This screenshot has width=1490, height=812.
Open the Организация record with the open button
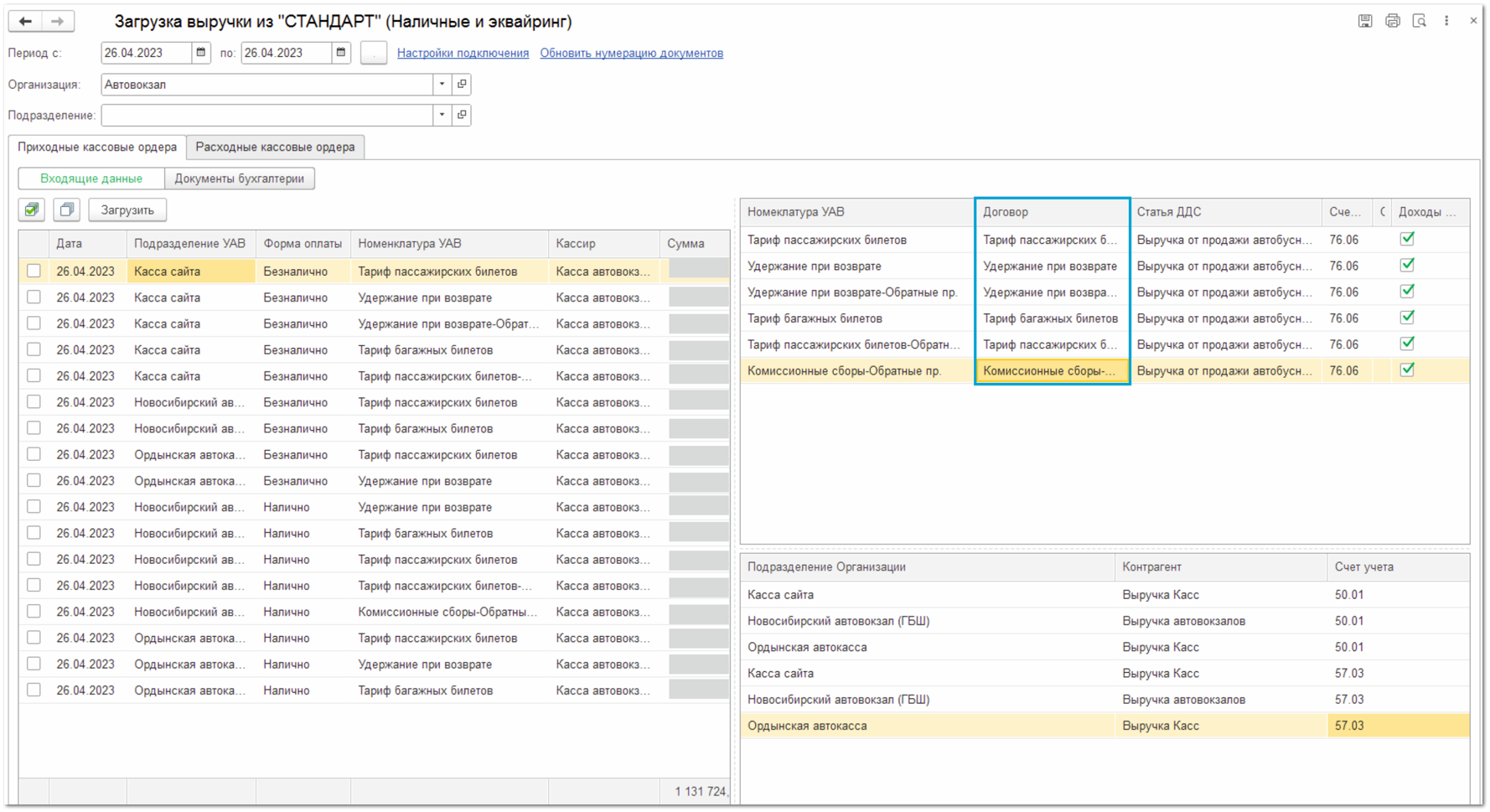tap(462, 85)
